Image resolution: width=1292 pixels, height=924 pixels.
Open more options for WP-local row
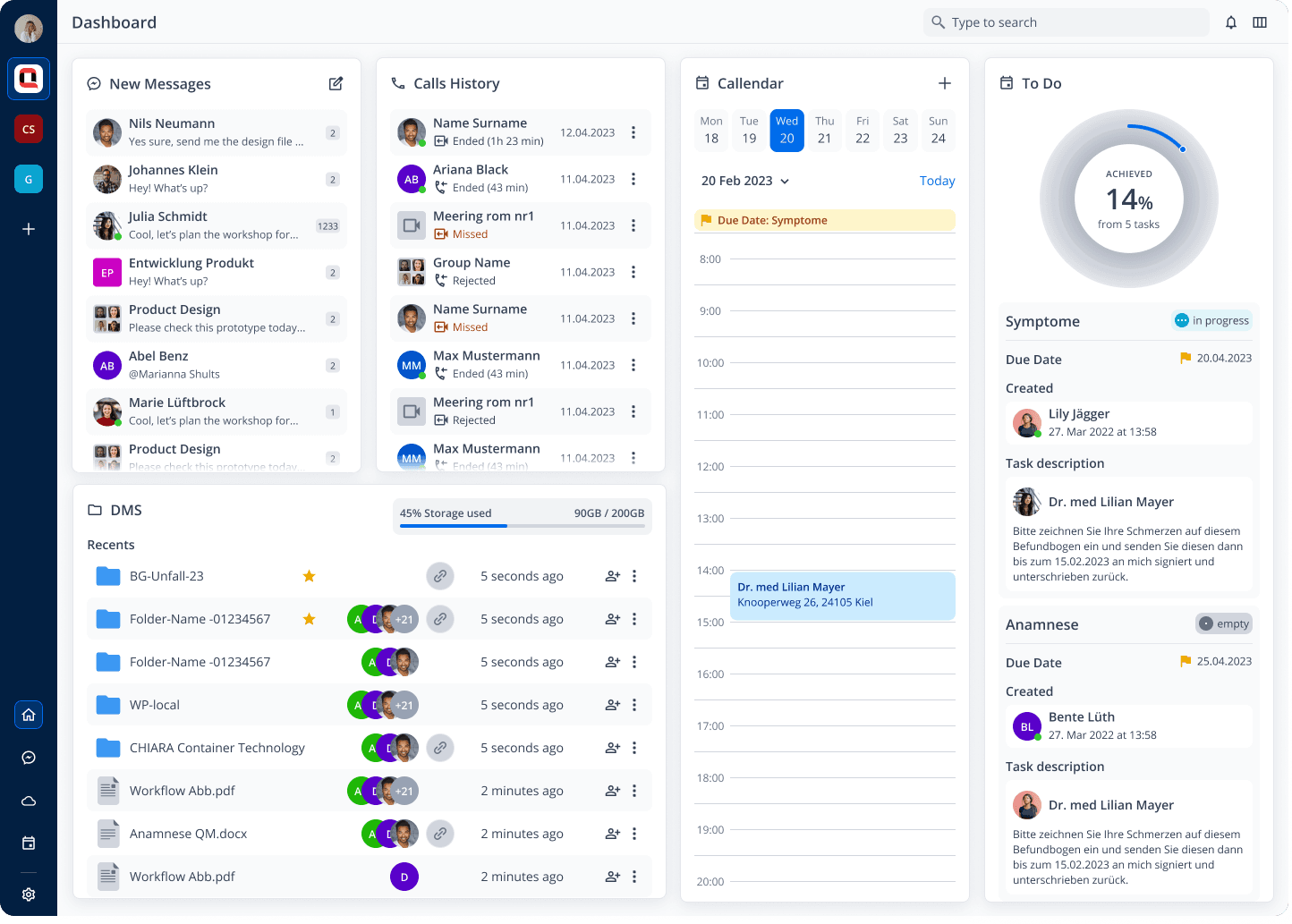click(x=634, y=705)
